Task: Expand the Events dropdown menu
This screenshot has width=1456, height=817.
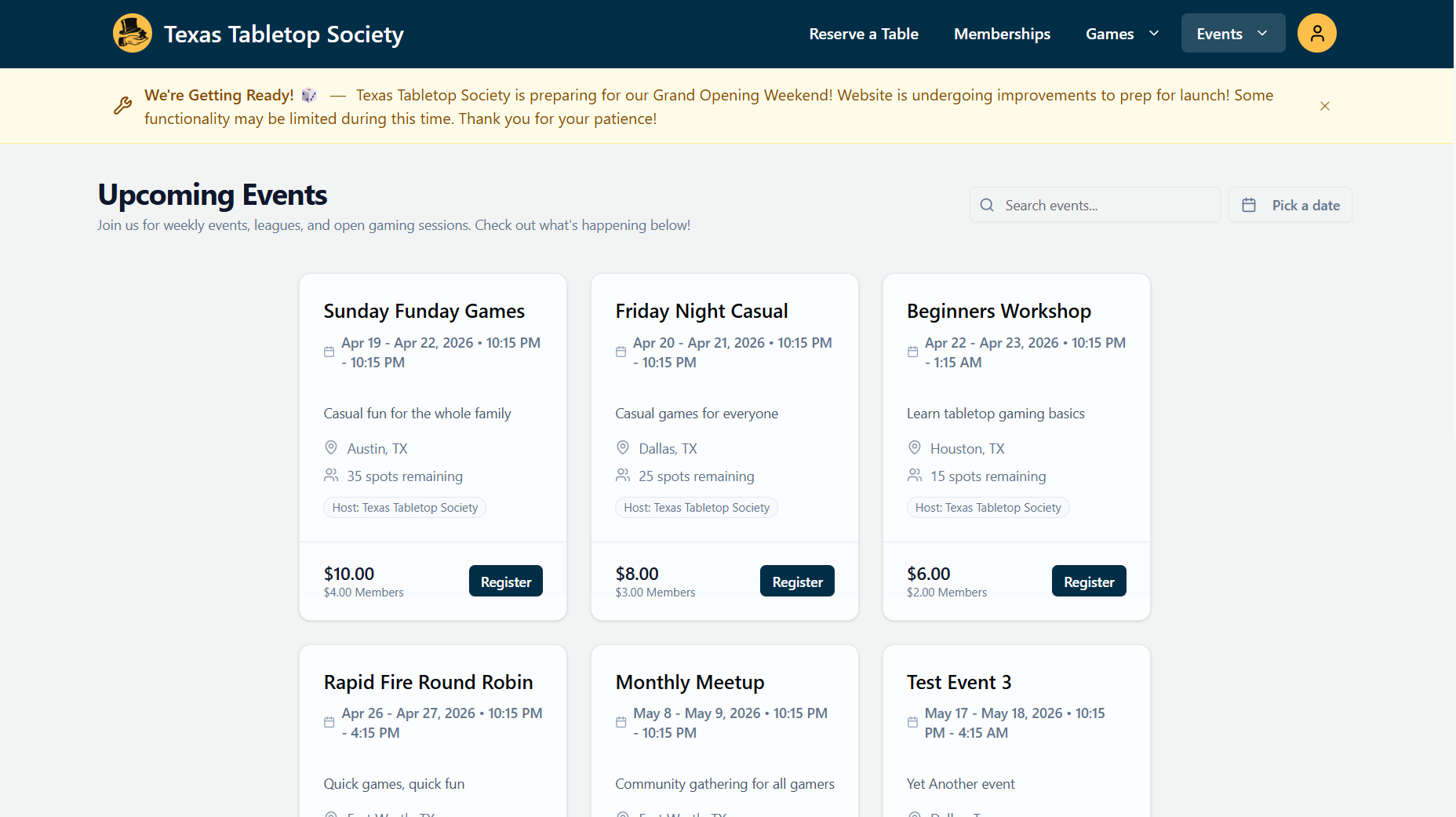Action: [x=1233, y=34]
